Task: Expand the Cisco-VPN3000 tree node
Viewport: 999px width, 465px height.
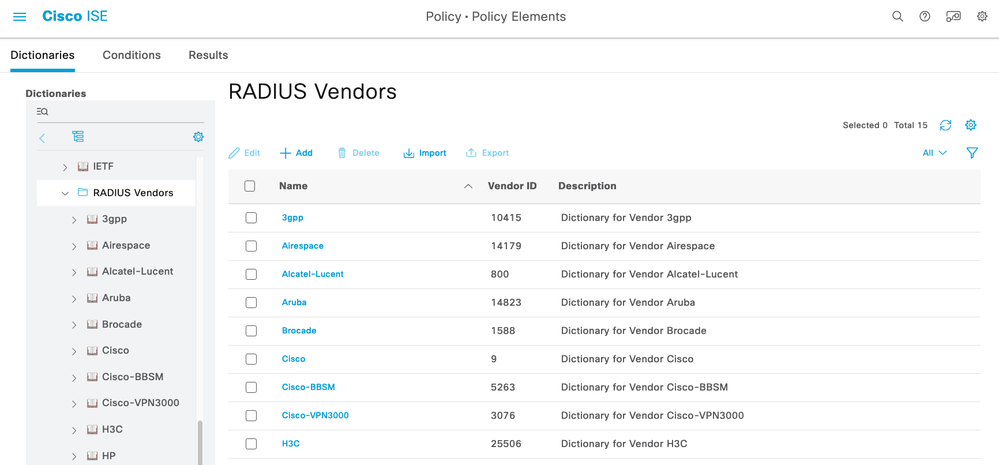Action: (x=74, y=404)
